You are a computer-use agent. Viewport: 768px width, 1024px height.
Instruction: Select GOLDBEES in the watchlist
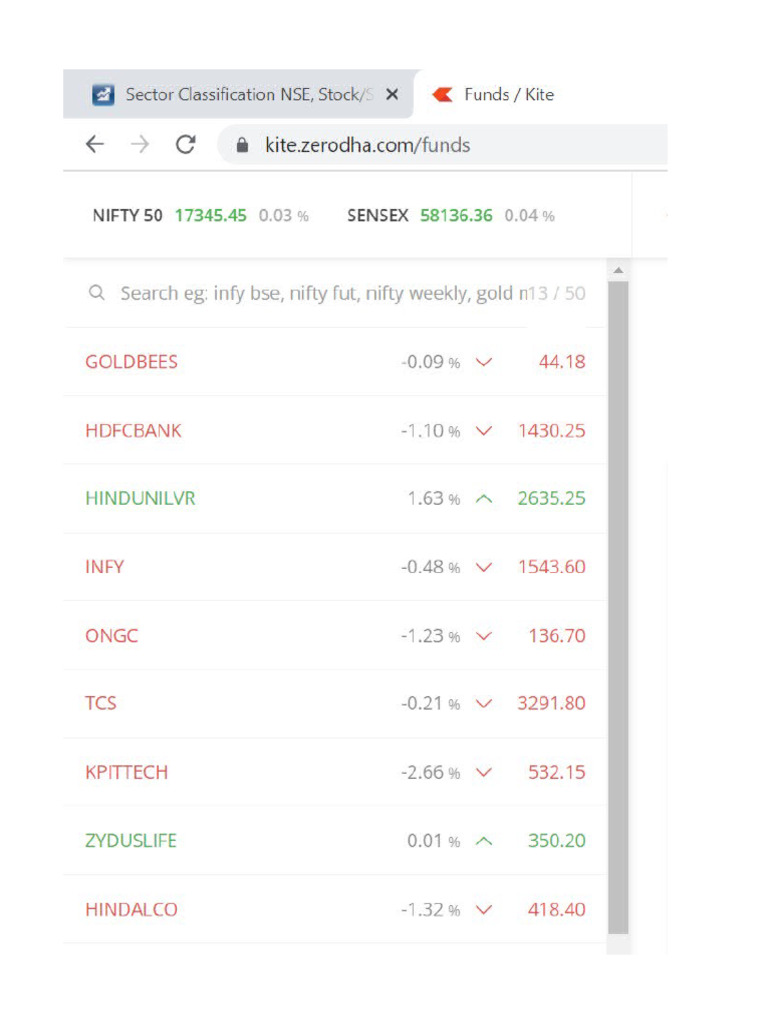(132, 362)
